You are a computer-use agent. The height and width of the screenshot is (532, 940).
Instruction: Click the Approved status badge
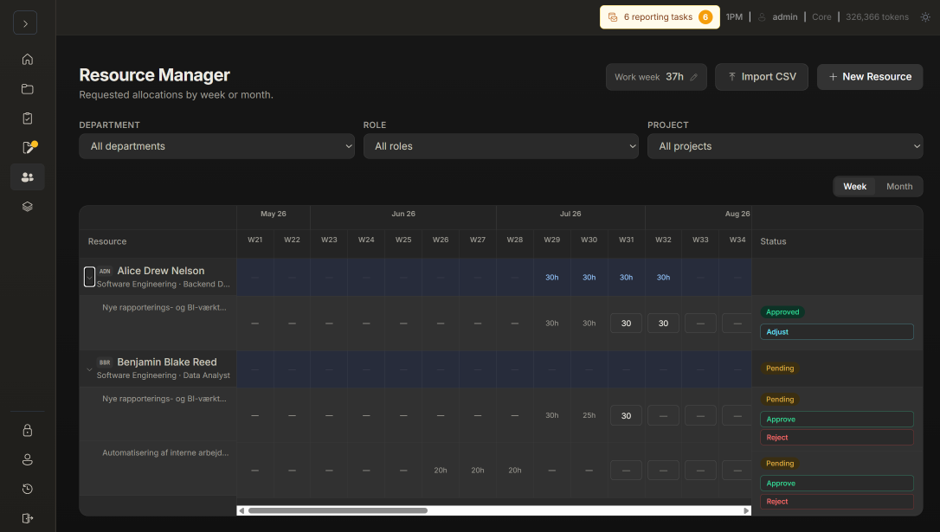point(782,312)
